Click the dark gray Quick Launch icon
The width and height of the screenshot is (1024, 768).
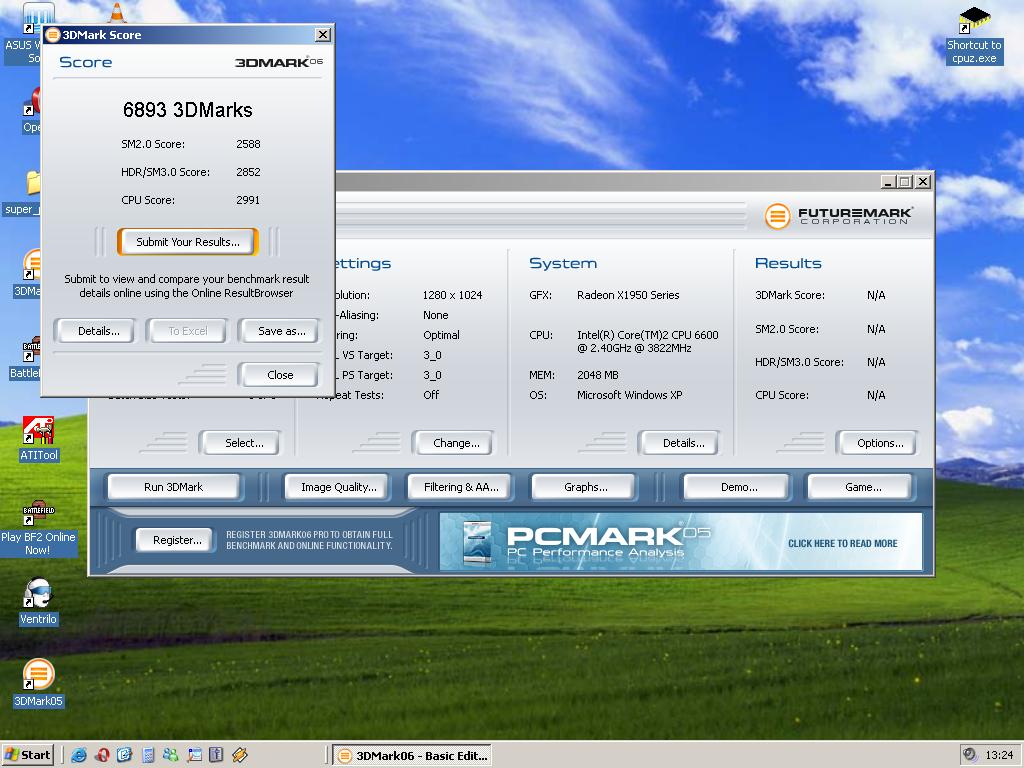pyautogui.click(x=216, y=755)
